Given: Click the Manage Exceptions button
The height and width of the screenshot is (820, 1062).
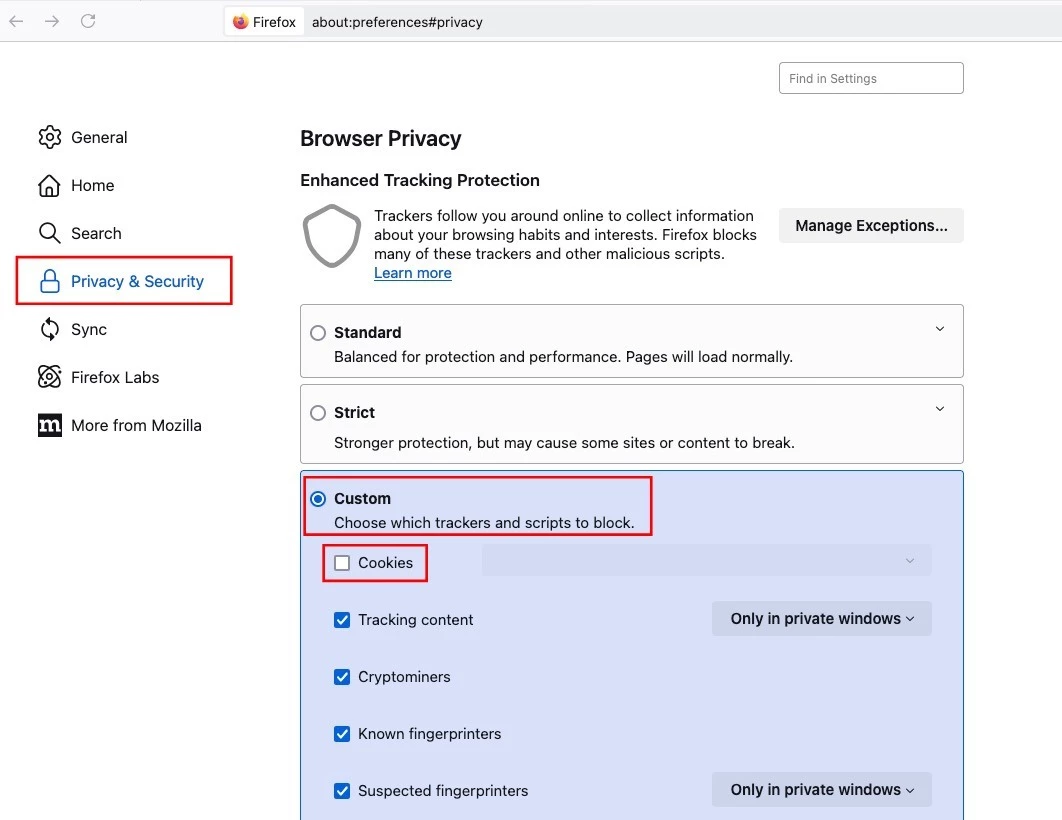Looking at the screenshot, I should pyautogui.click(x=871, y=225).
